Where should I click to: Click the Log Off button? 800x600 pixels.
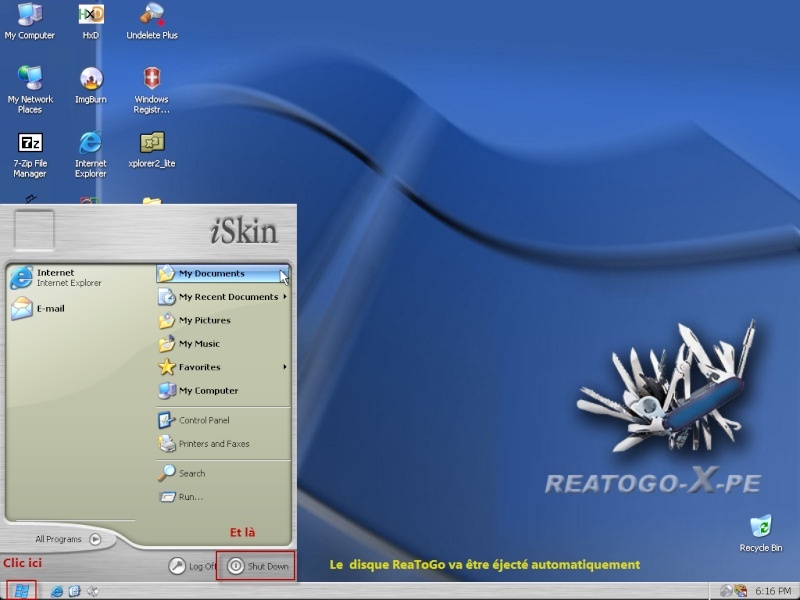[x=192, y=566]
